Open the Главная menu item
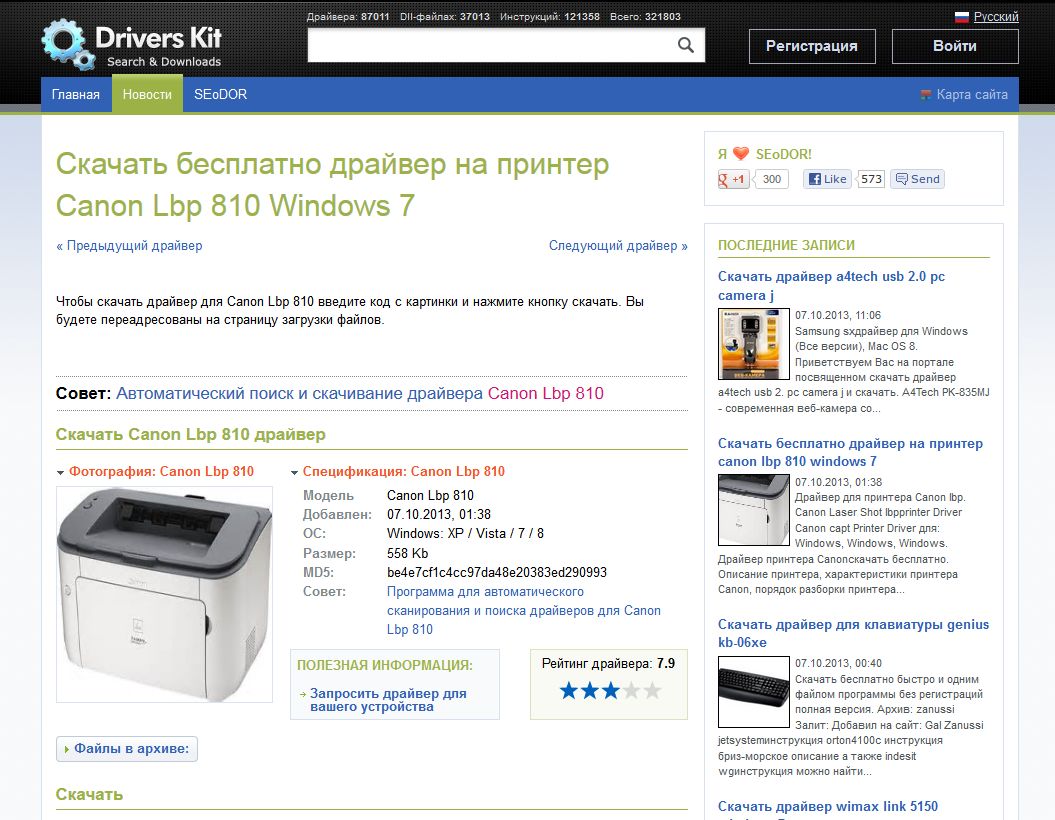Viewport: 1055px width, 820px height. 76,95
